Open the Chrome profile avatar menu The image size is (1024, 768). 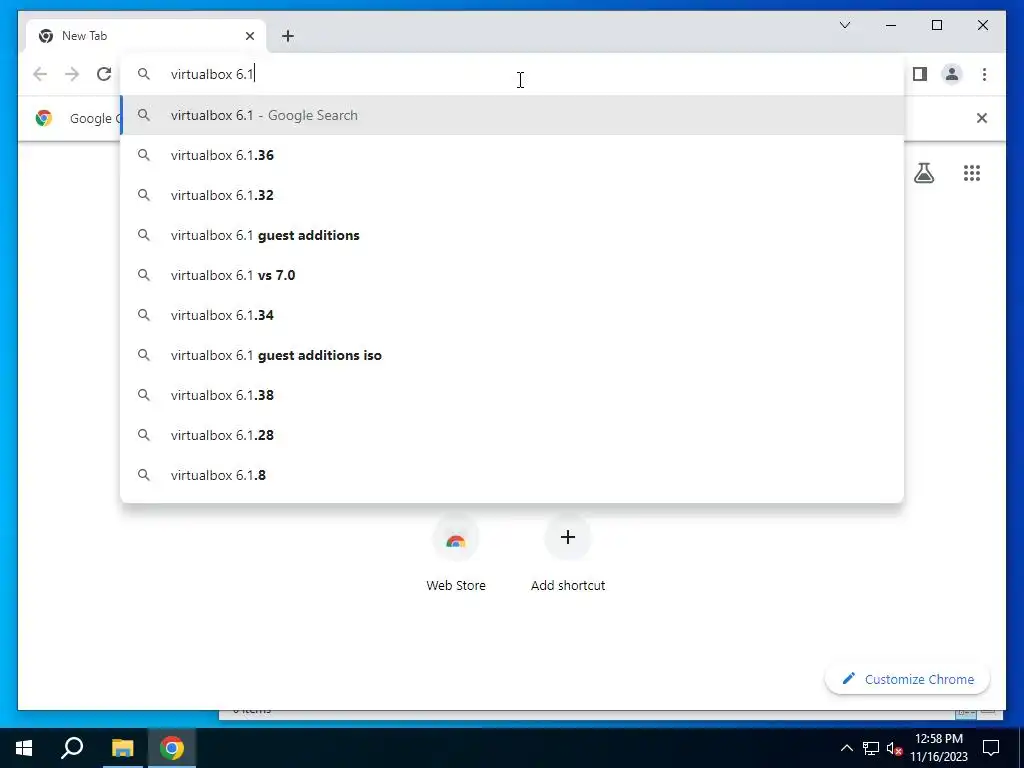point(952,74)
